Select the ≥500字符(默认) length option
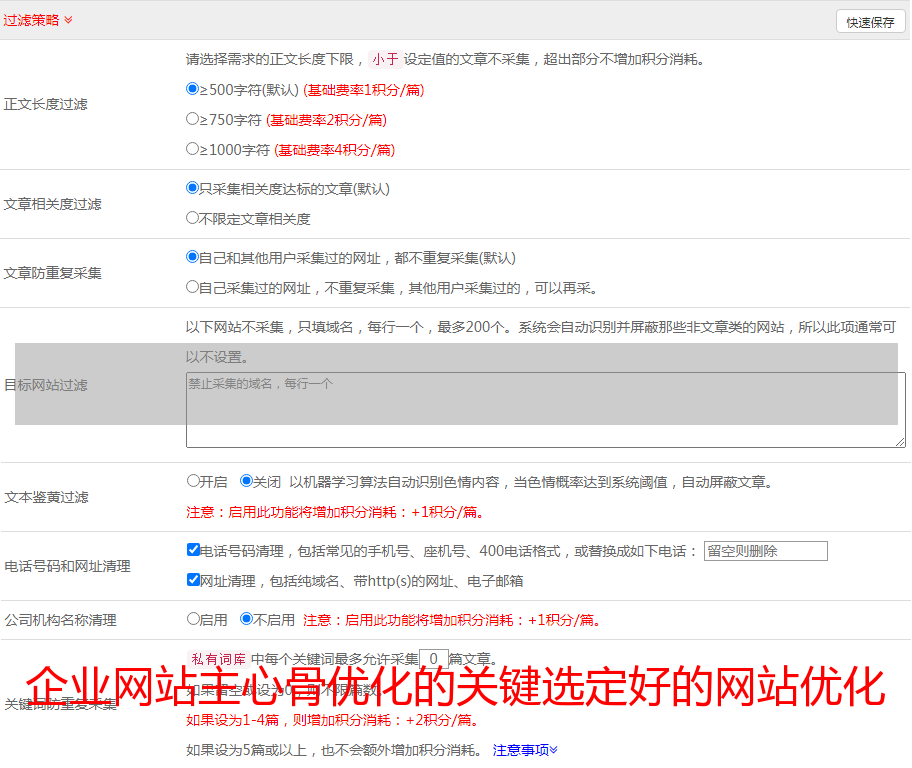The width and height of the screenshot is (912, 768). pos(193,89)
